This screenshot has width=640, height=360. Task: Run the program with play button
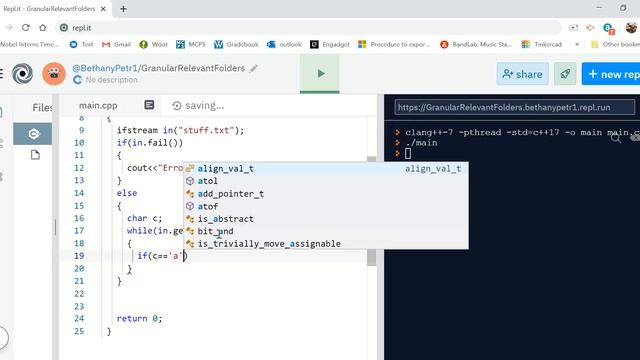click(320, 74)
